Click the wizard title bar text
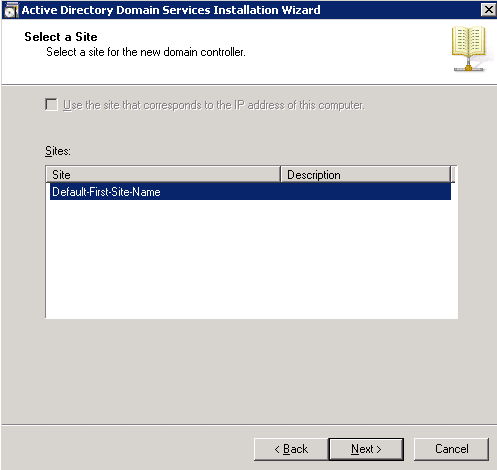This screenshot has width=497, height=470. click(x=171, y=10)
